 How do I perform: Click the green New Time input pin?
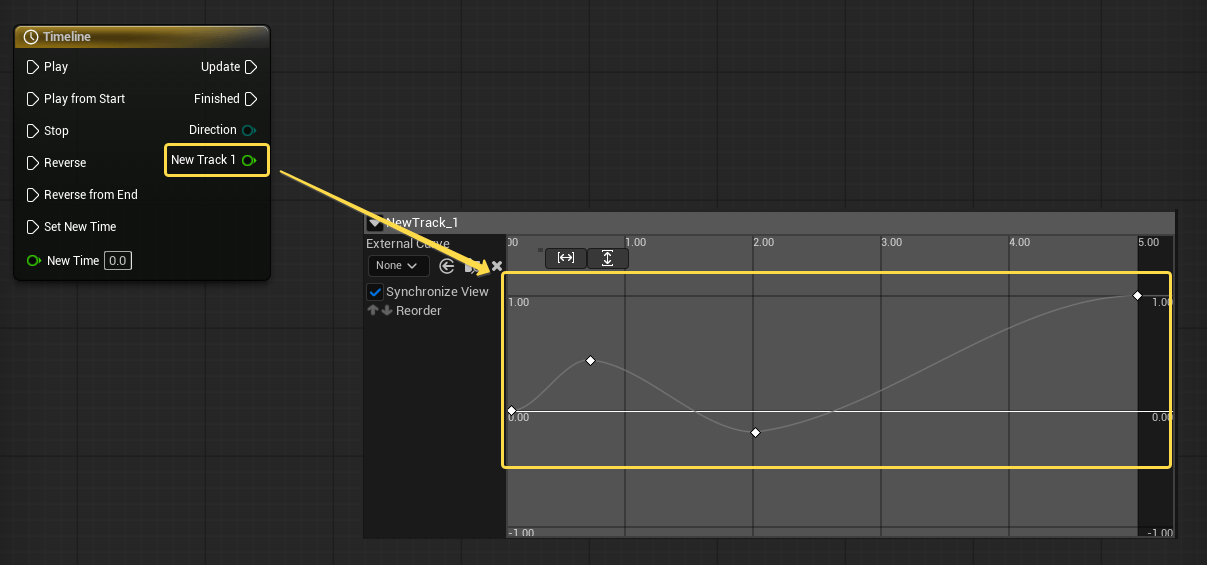[34, 261]
